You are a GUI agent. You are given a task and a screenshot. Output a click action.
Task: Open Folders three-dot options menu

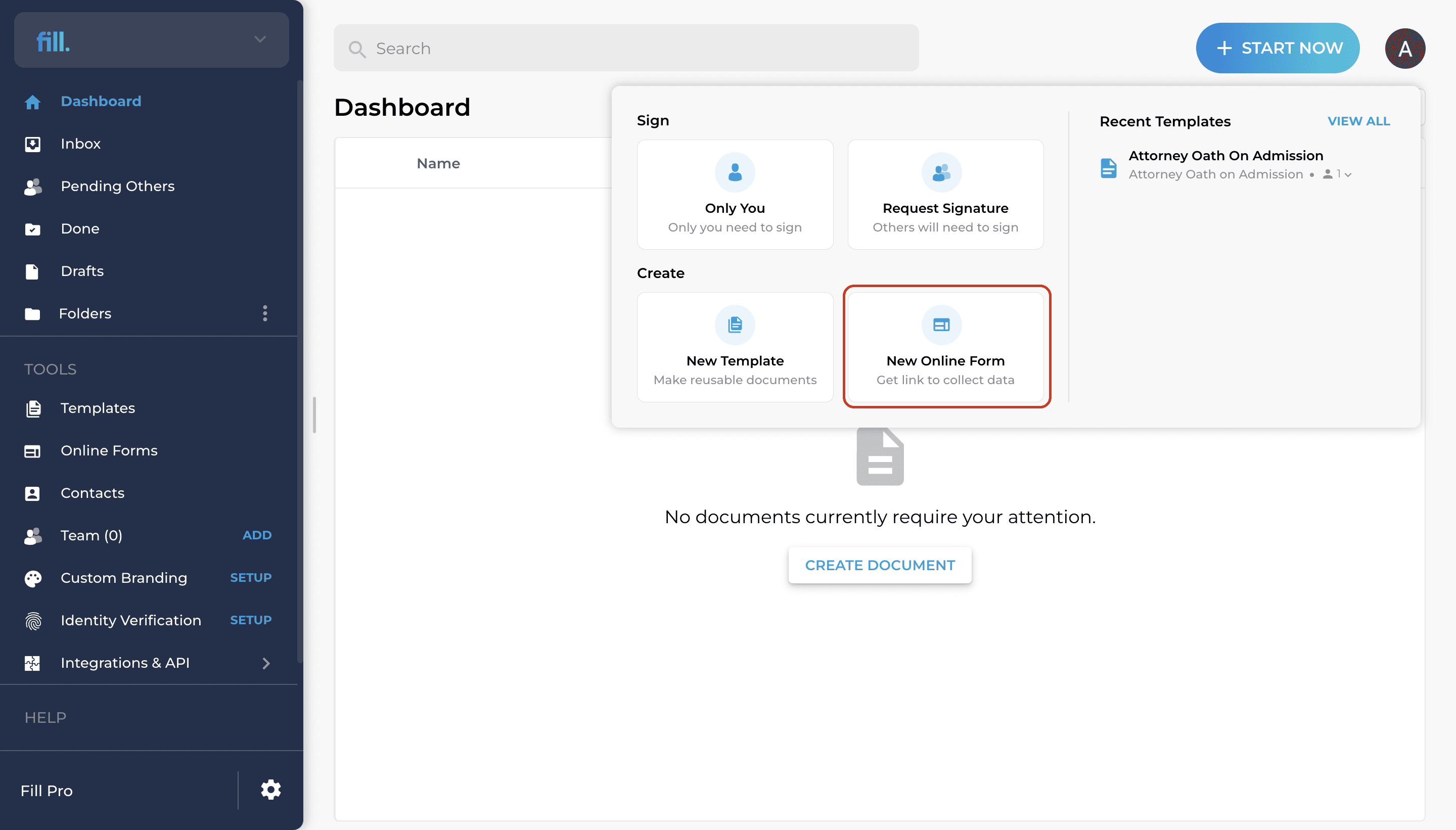coord(265,313)
